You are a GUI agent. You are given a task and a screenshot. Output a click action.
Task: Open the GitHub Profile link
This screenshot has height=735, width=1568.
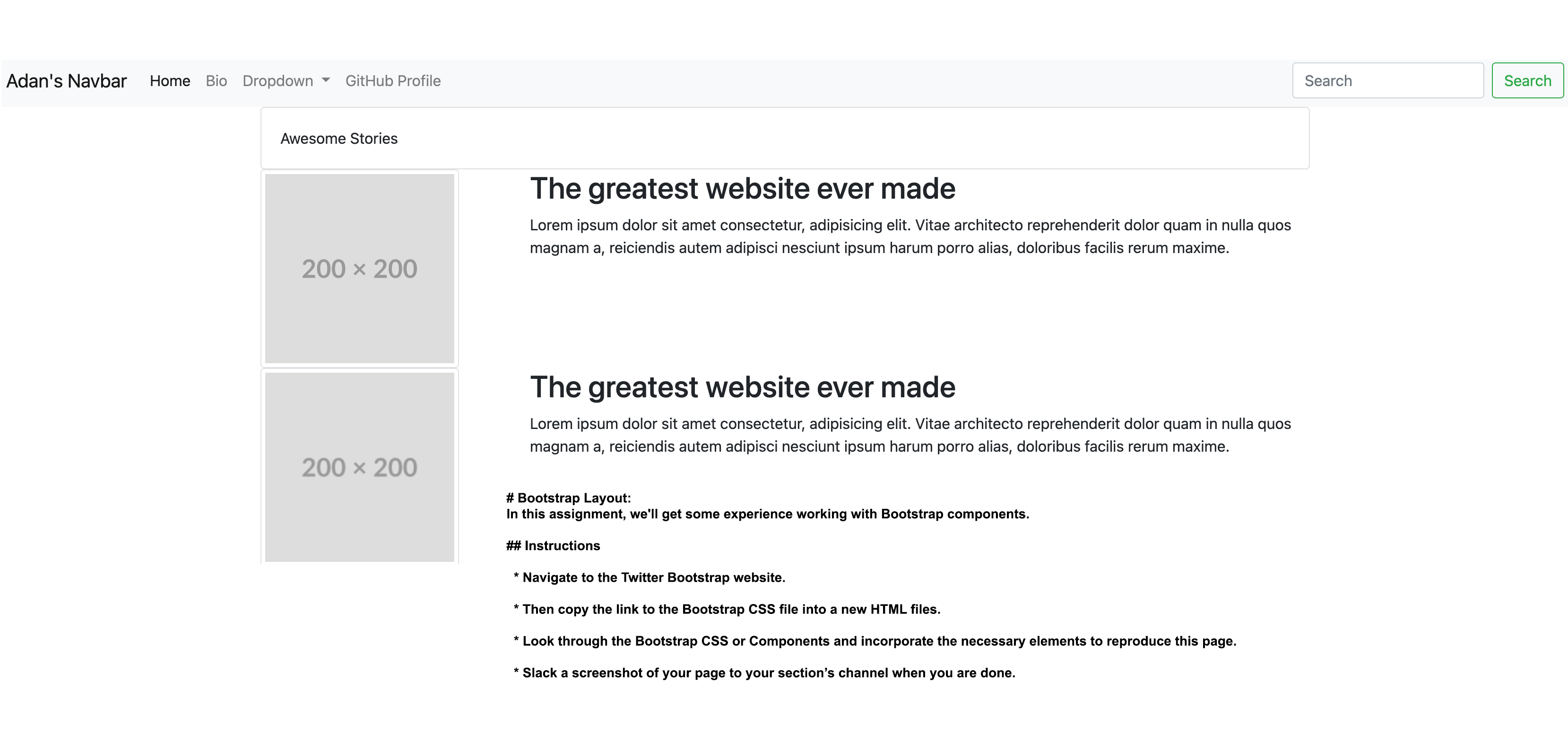click(x=393, y=81)
